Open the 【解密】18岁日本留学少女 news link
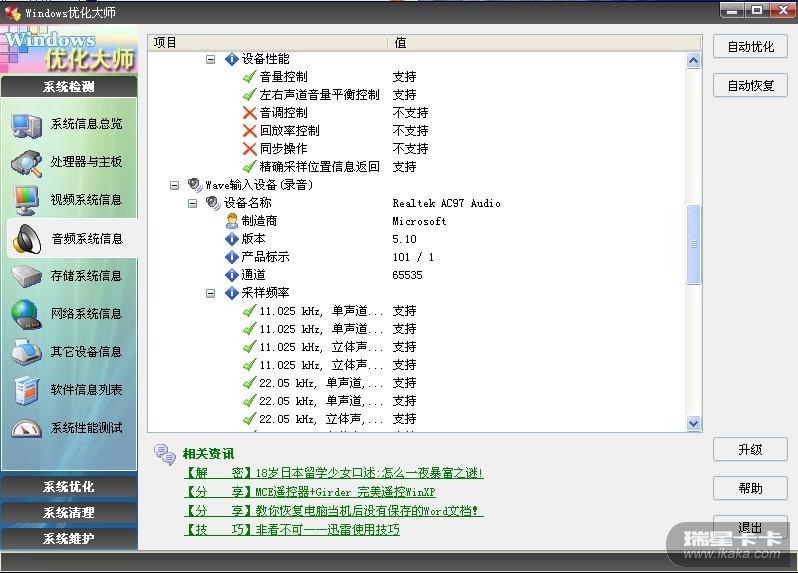 coord(333,473)
